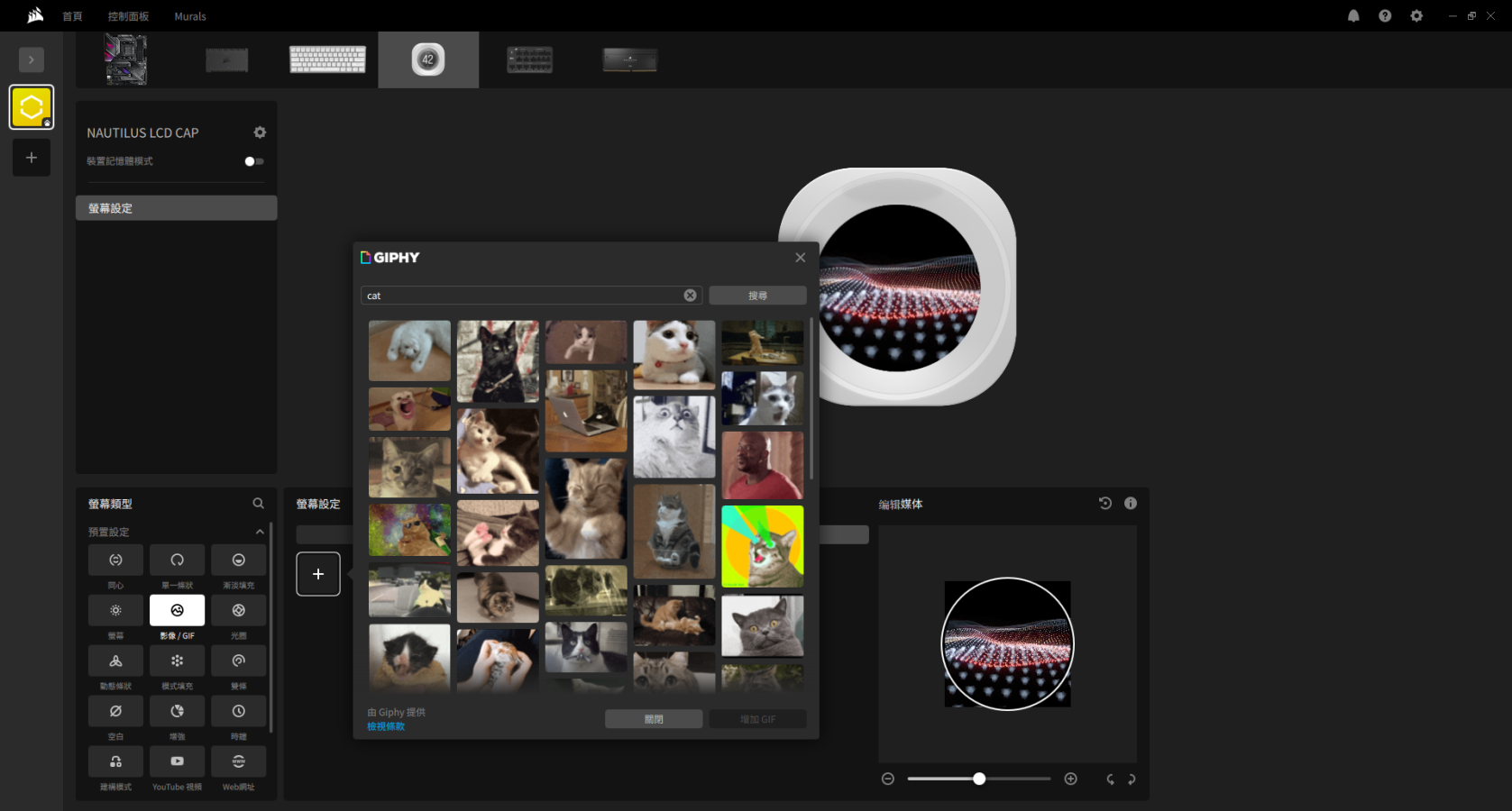Open the 檢視條款 terms link
The width and height of the screenshot is (1512, 811).
tap(386, 726)
